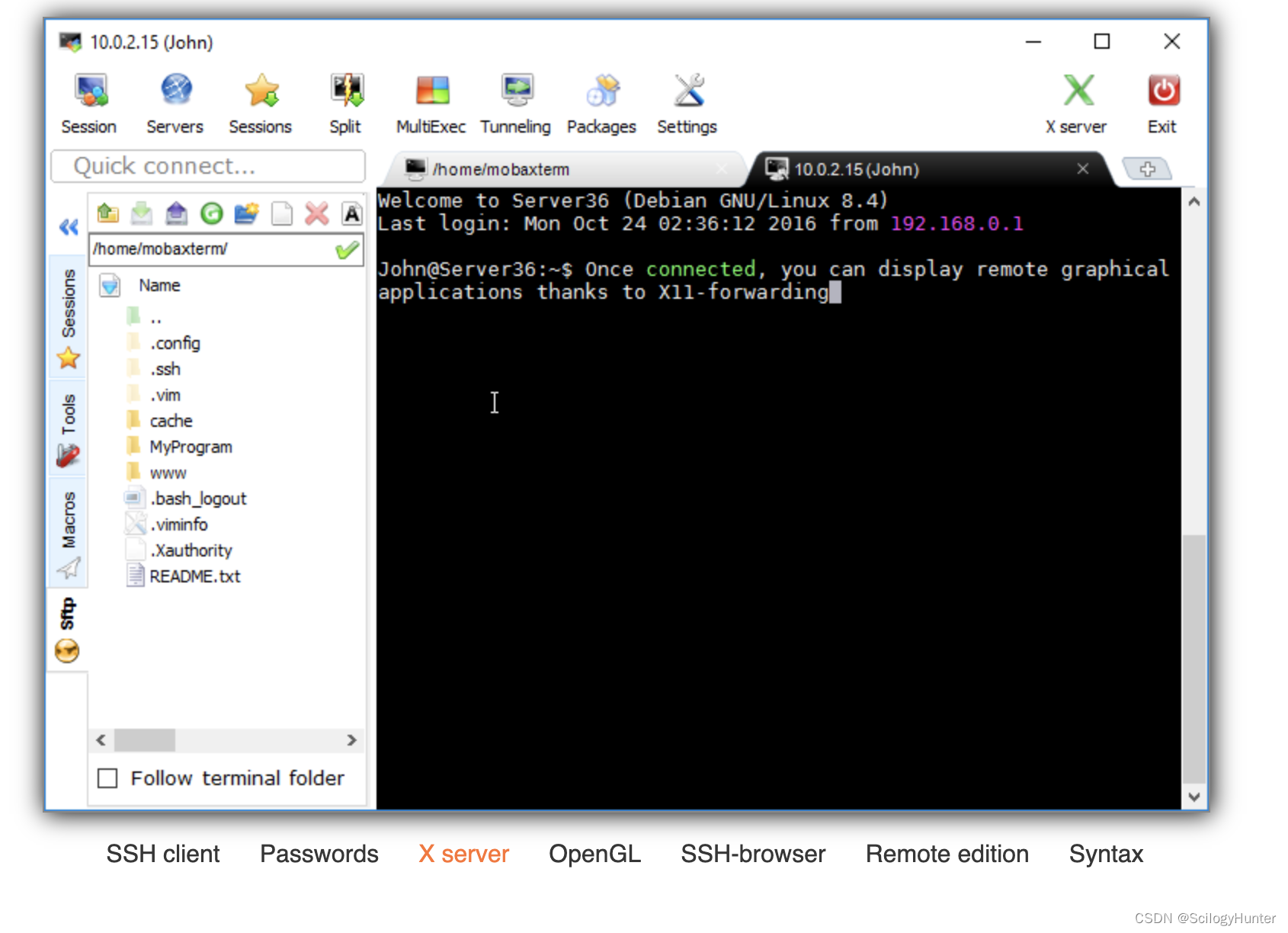Open the Syntax feature link
The height and width of the screenshot is (933, 1288).
1106,854
